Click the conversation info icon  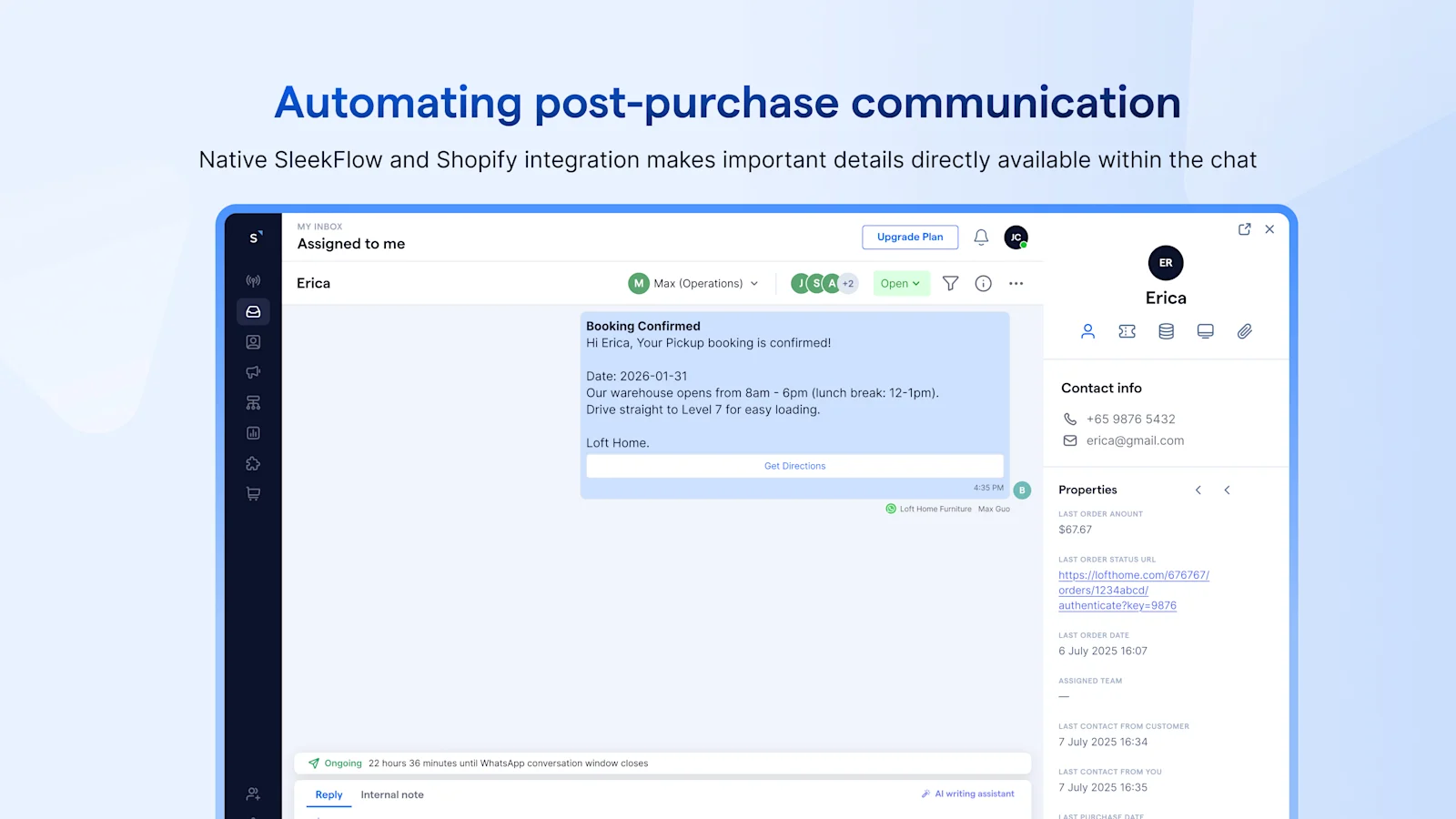pos(983,283)
